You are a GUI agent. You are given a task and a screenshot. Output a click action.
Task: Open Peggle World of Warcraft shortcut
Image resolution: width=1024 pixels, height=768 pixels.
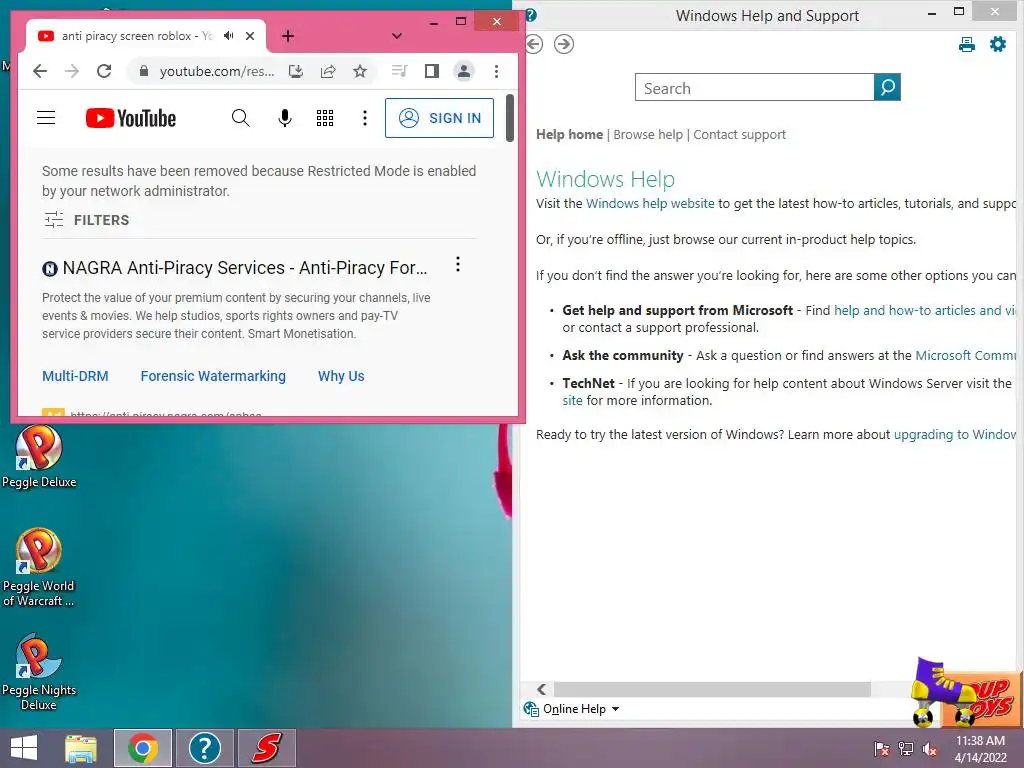click(x=39, y=567)
